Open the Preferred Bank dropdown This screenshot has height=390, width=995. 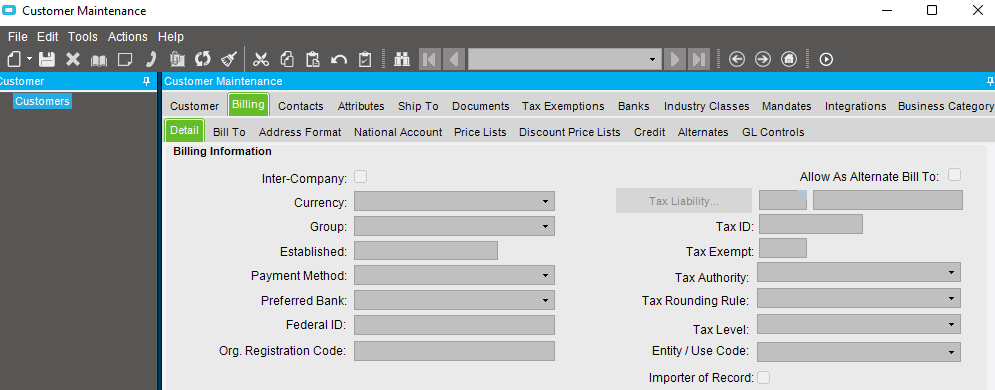[x=545, y=300]
